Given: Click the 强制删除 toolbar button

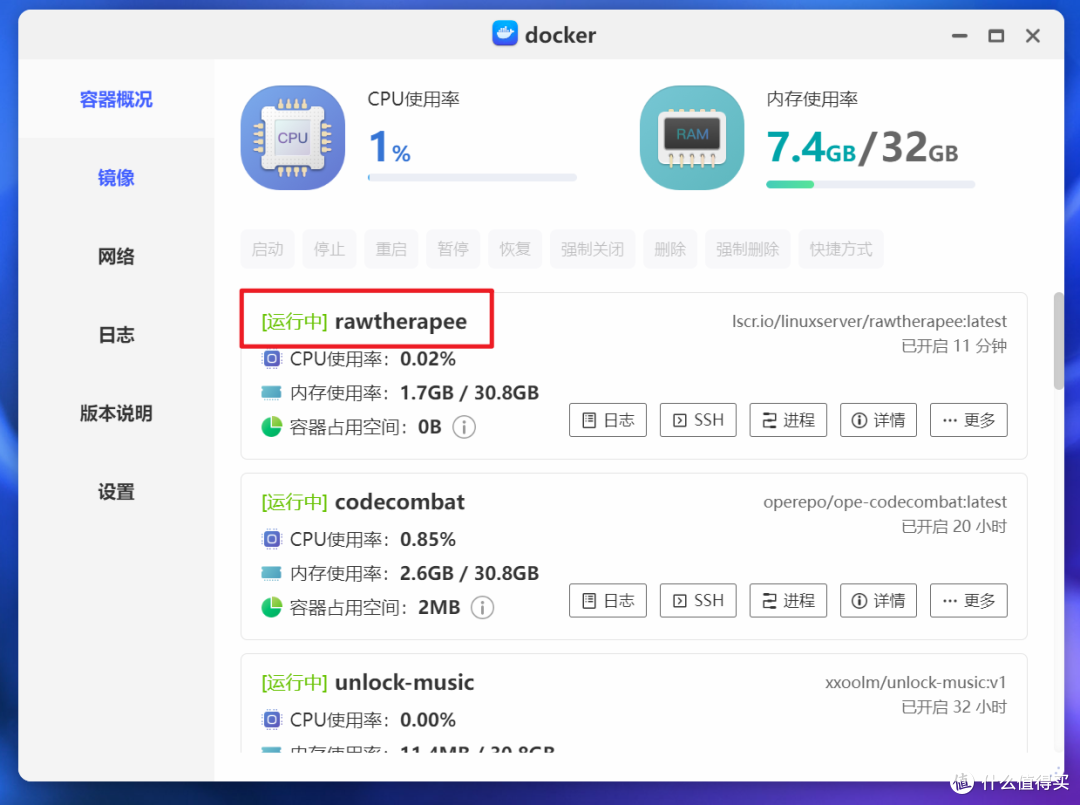Looking at the screenshot, I should (747, 249).
